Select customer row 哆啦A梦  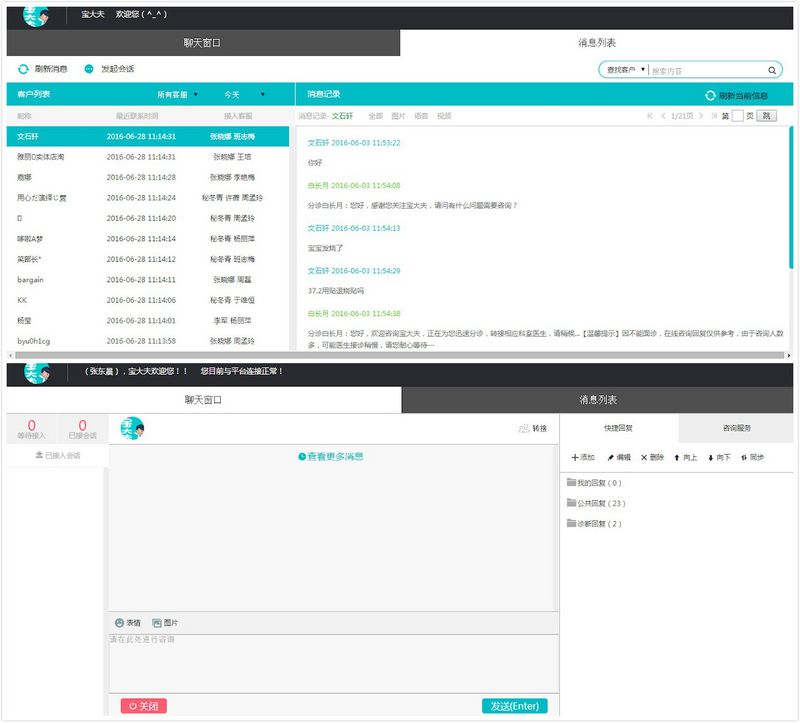pos(147,239)
